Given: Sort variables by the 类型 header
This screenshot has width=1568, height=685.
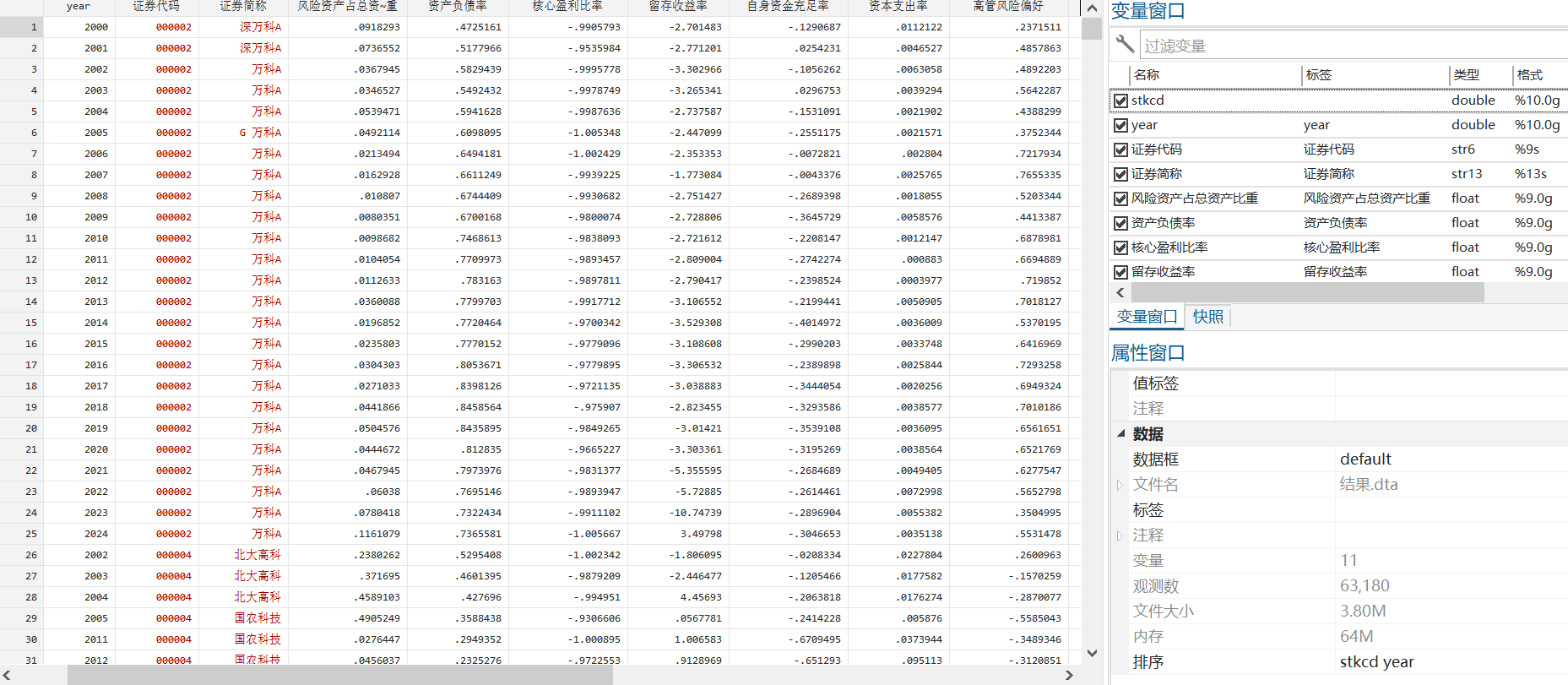Looking at the screenshot, I should (x=1480, y=75).
